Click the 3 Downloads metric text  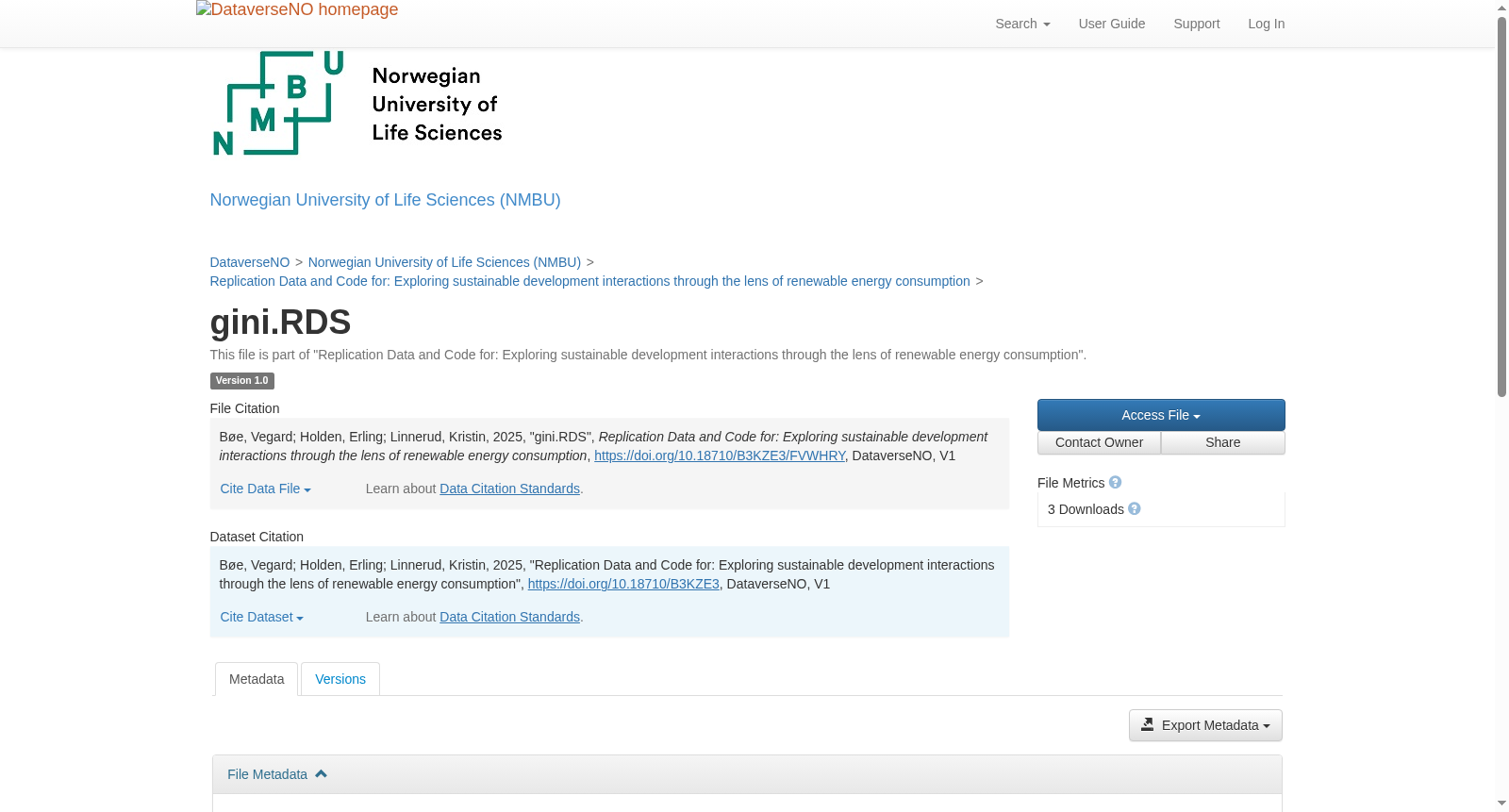1086,509
